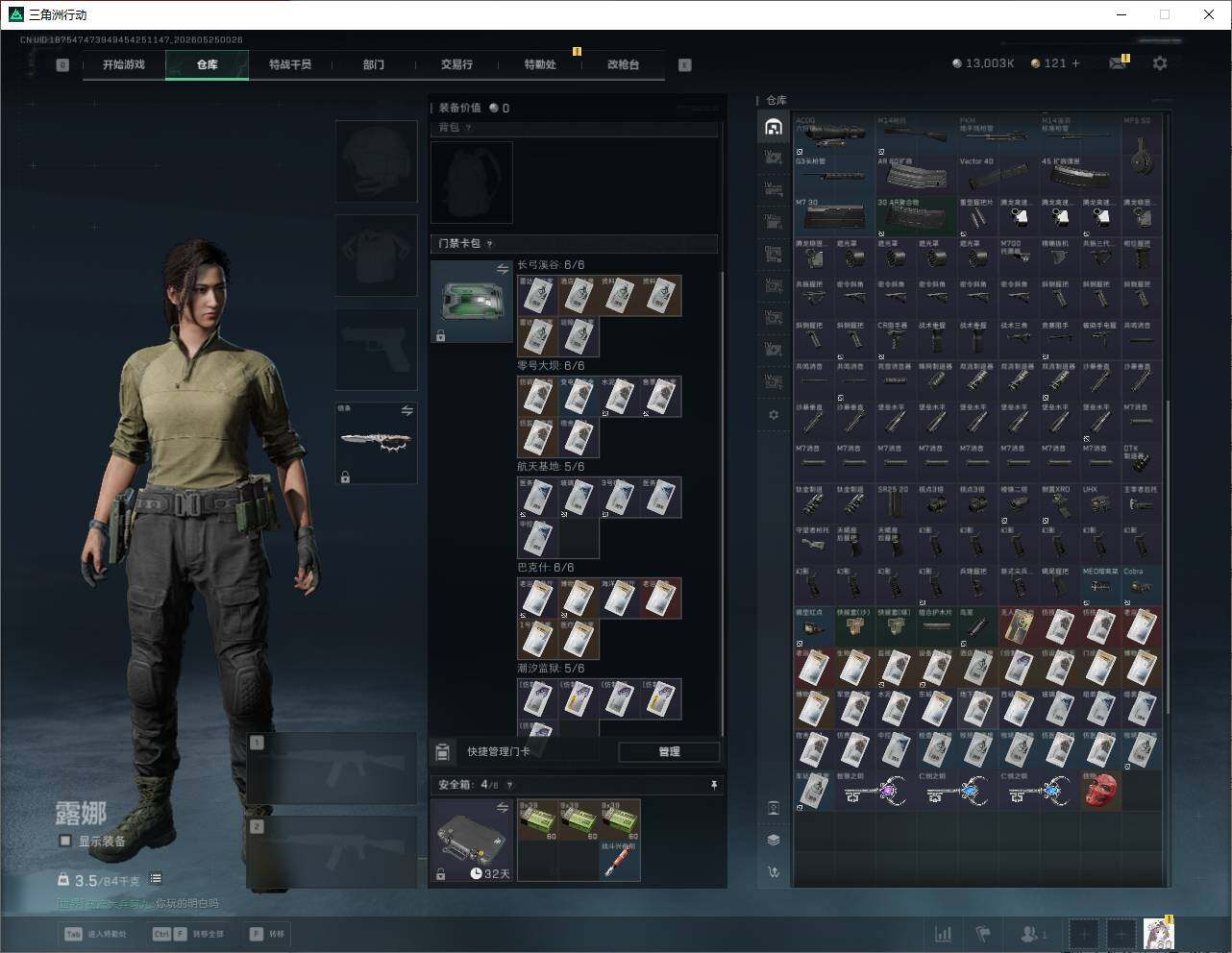Image resolution: width=1232 pixels, height=953 pixels.
Task: Click the keycard panel vertical scrollbar
Action: click(722, 504)
